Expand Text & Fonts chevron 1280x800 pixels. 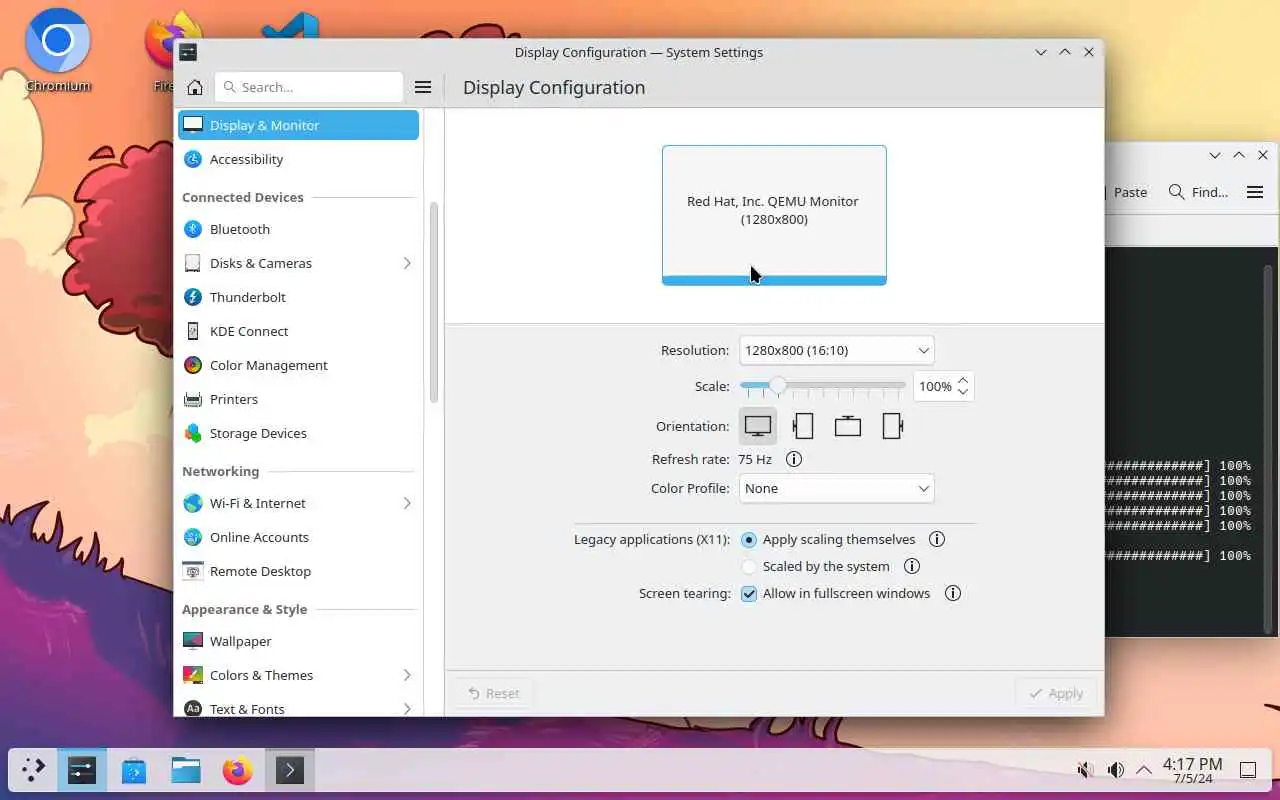tap(407, 709)
